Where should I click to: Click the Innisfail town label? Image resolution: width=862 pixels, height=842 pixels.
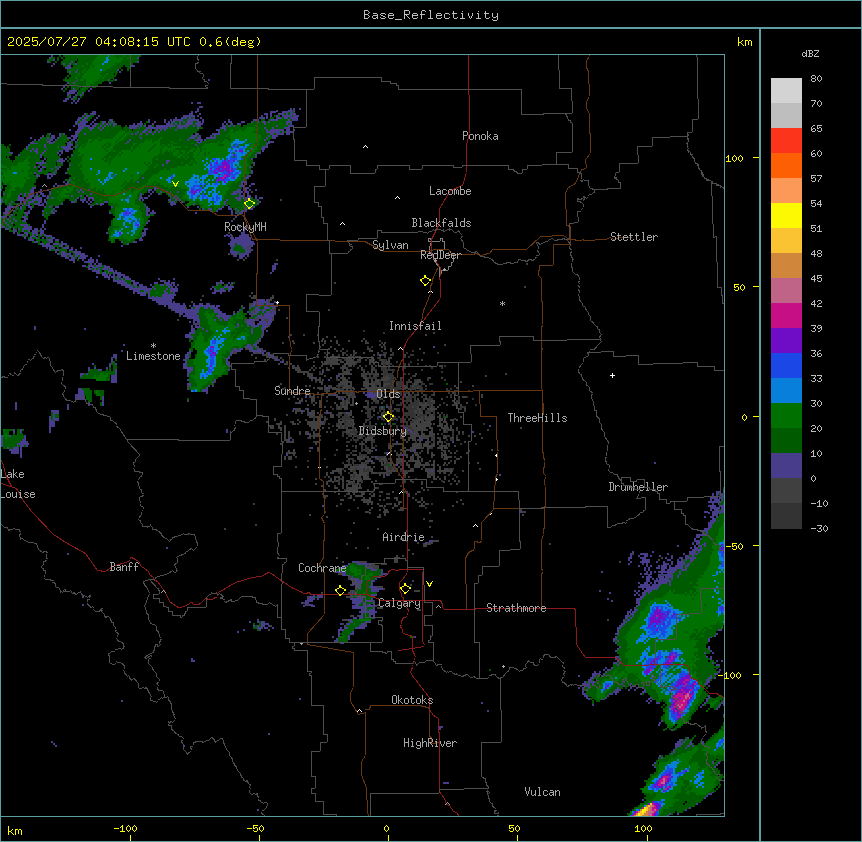(415, 326)
